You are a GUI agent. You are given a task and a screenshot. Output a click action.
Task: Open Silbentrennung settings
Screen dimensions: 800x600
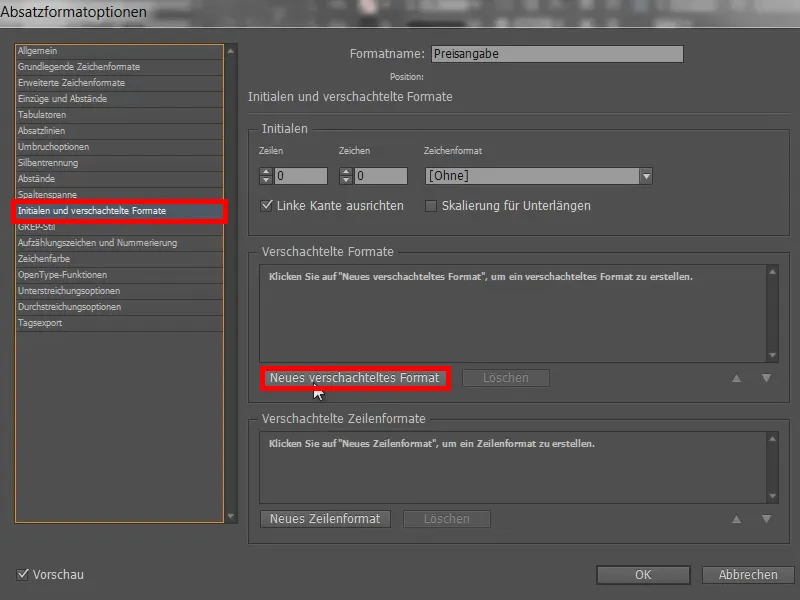pyautogui.click(x=119, y=163)
